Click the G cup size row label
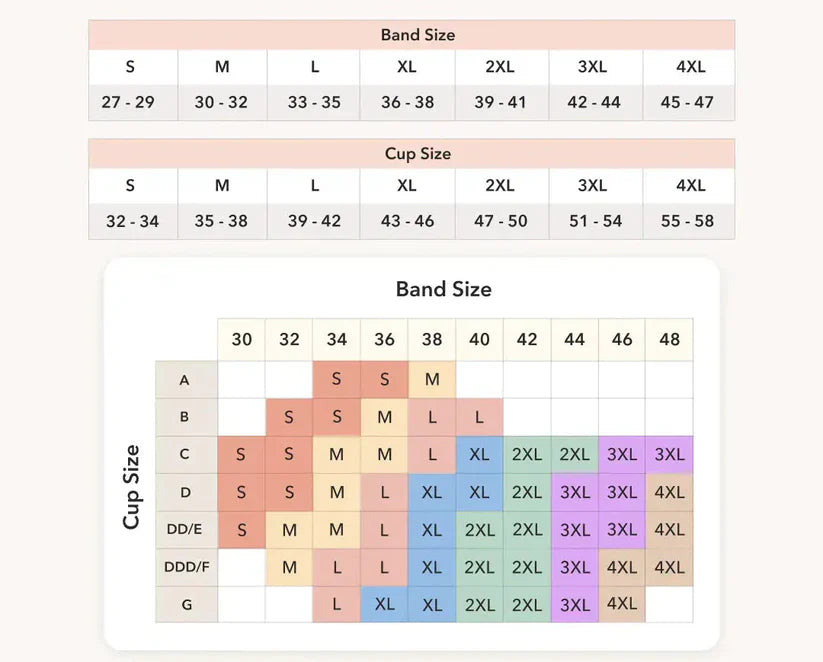 (186, 605)
